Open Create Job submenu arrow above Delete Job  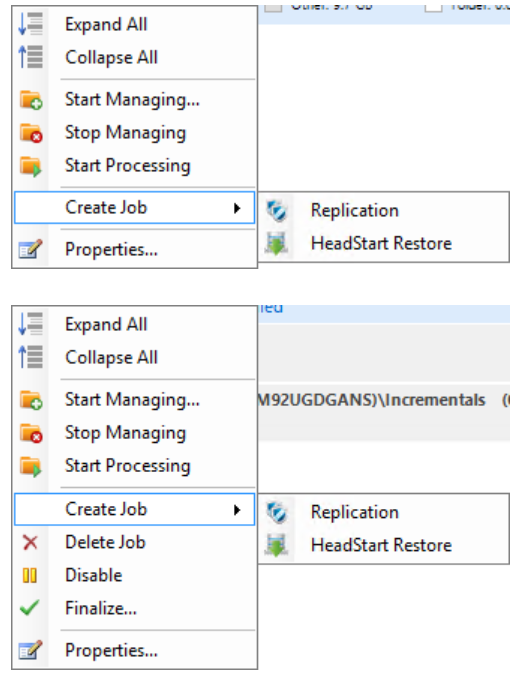coord(237,510)
